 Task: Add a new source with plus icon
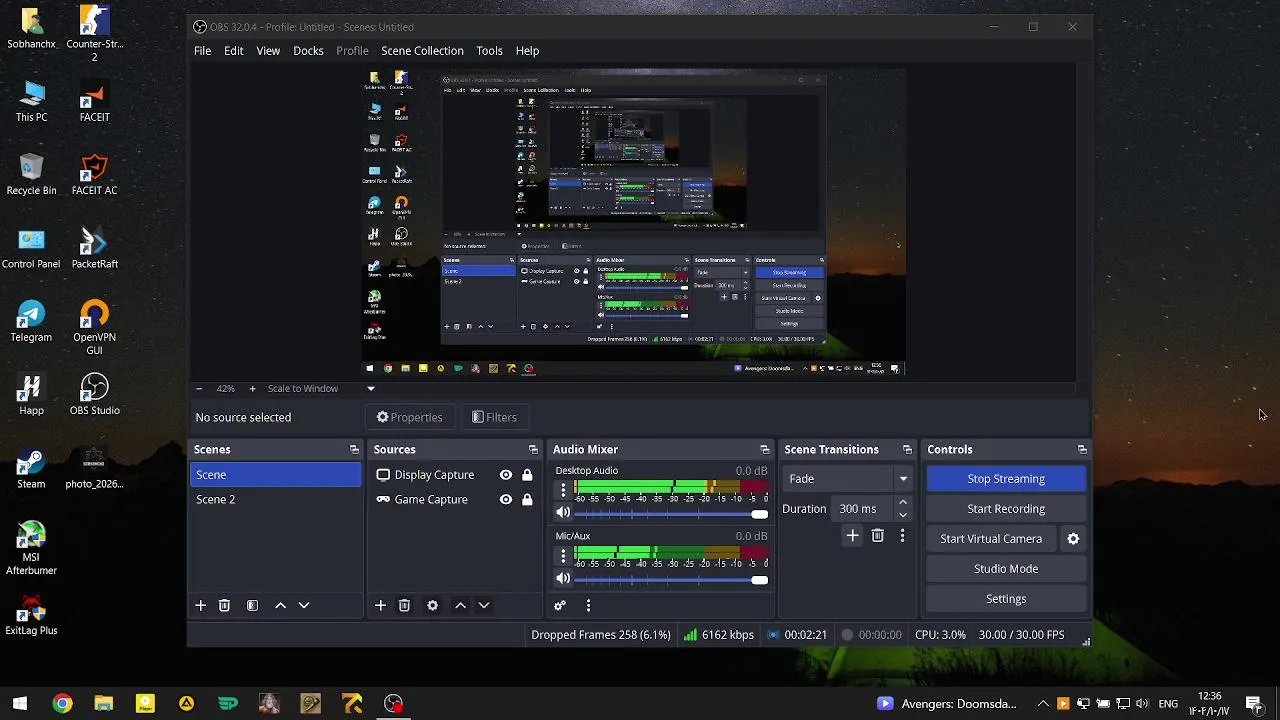pos(380,605)
